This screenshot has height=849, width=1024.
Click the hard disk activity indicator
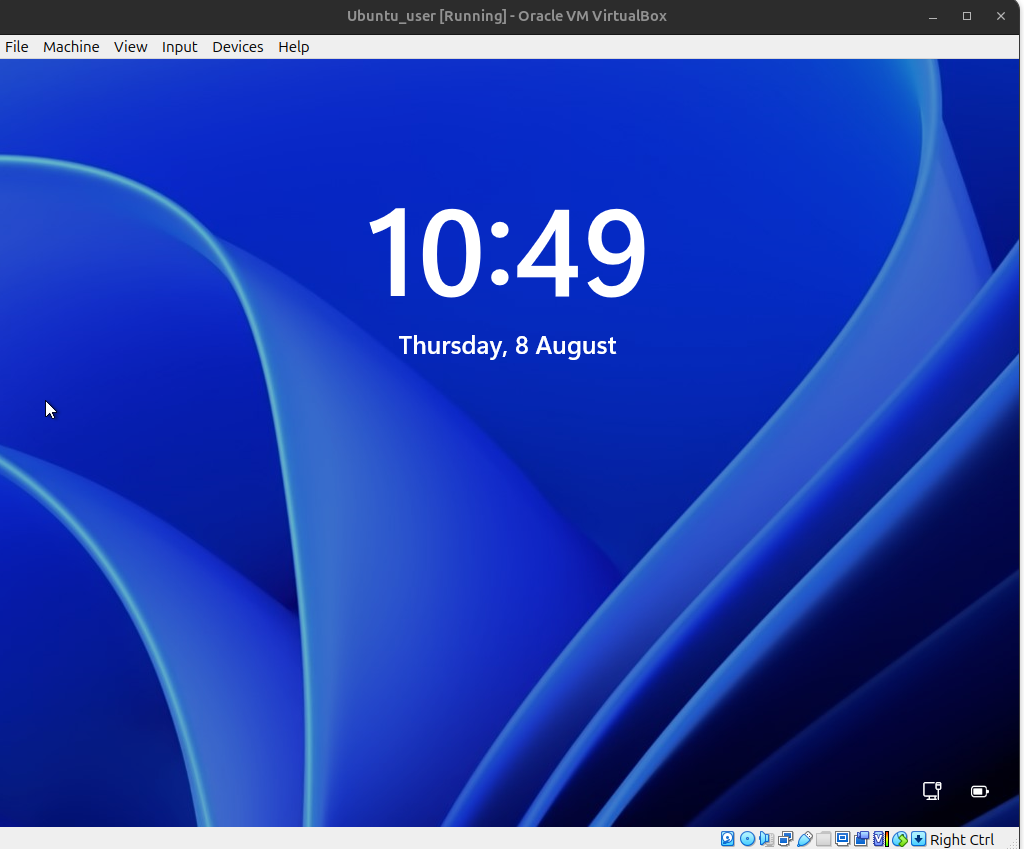(728, 839)
